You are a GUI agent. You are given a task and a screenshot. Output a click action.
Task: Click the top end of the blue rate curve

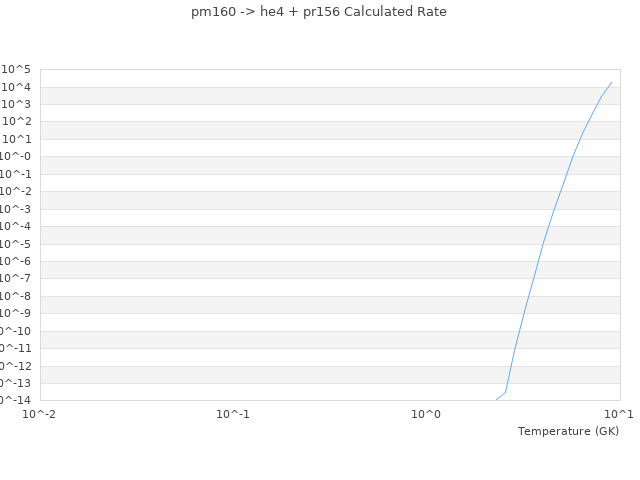(x=611, y=82)
